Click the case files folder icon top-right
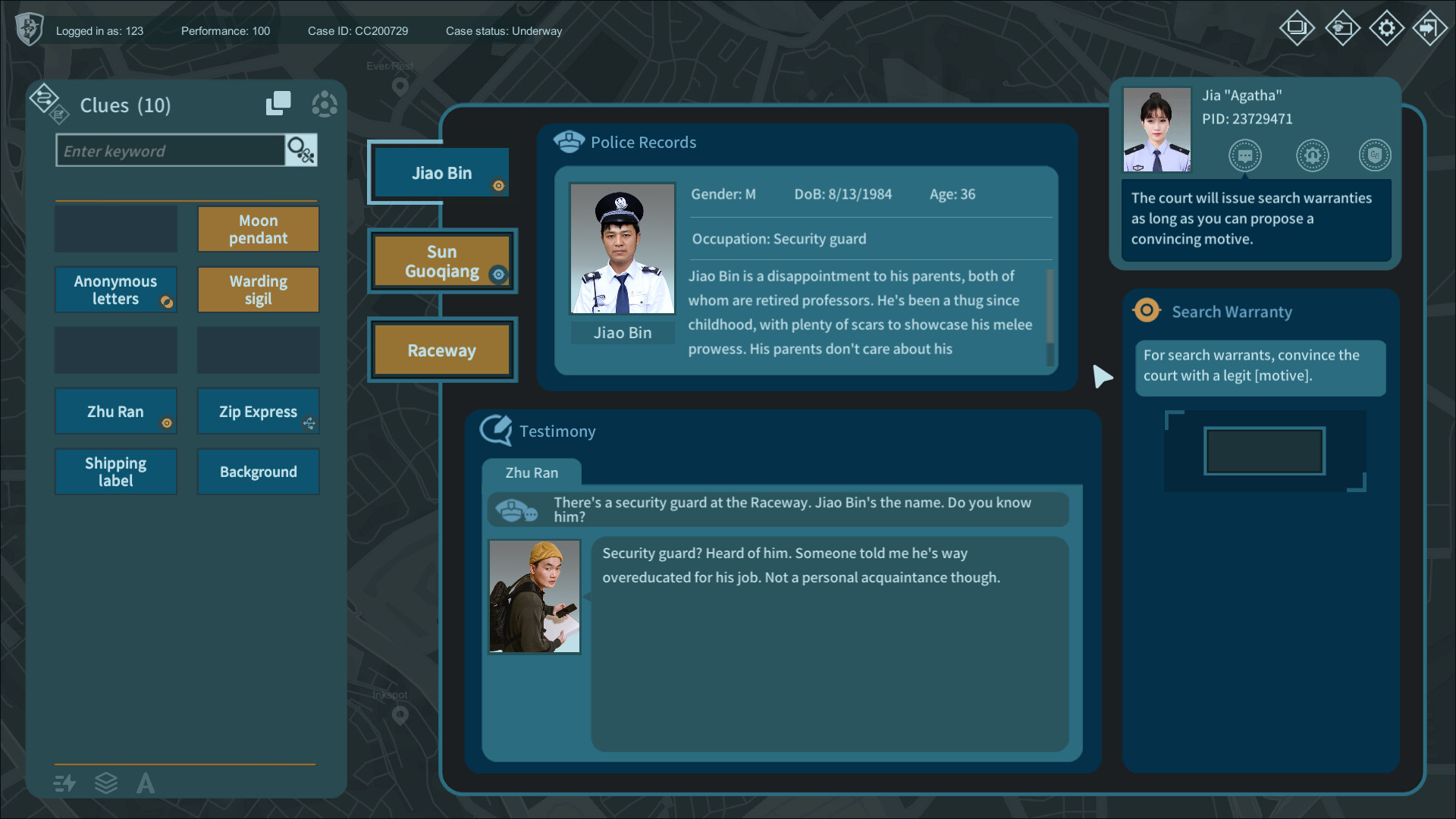The width and height of the screenshot is (1456, 819). point(1341,28)
